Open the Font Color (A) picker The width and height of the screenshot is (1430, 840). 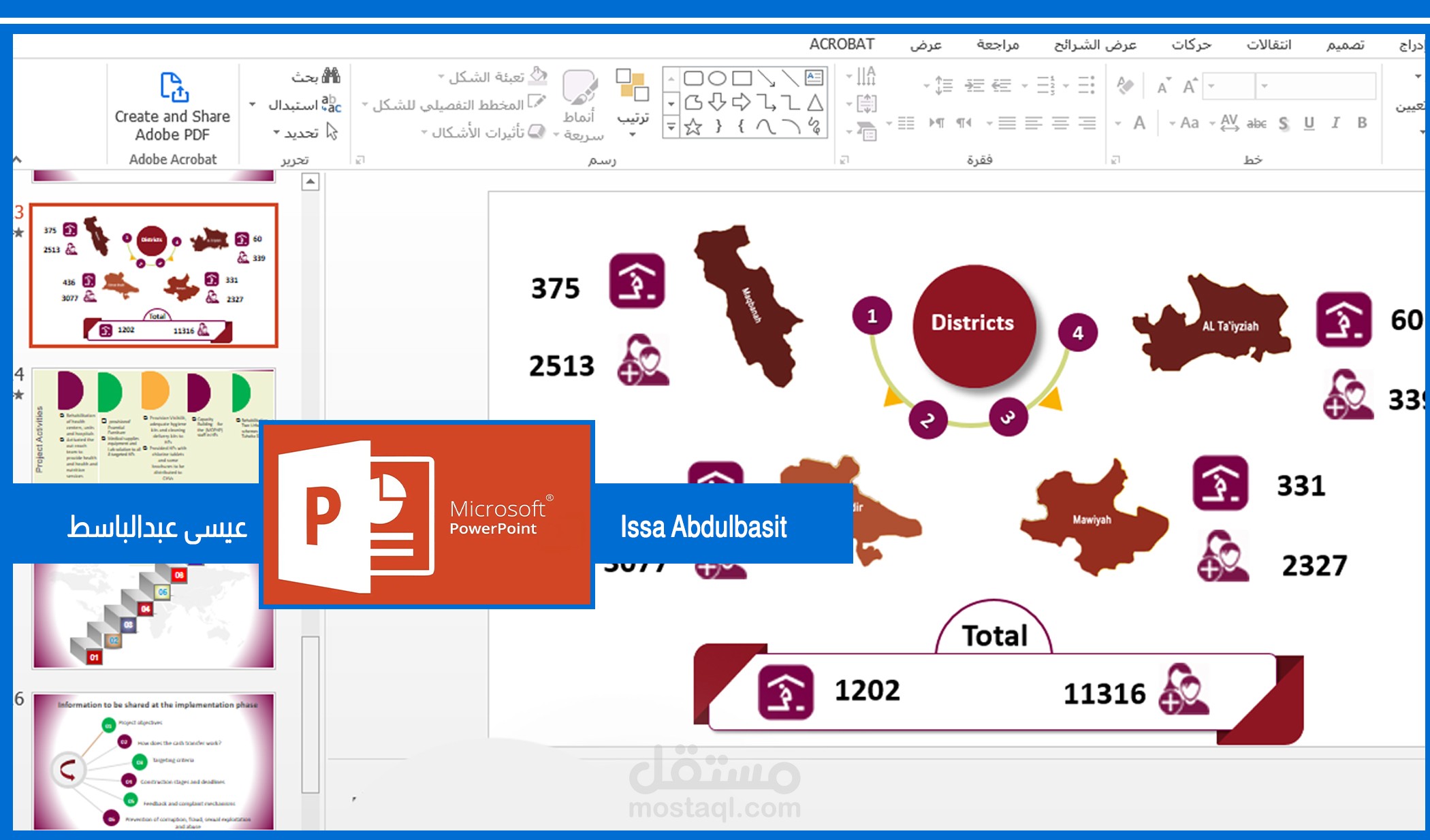1139,123
